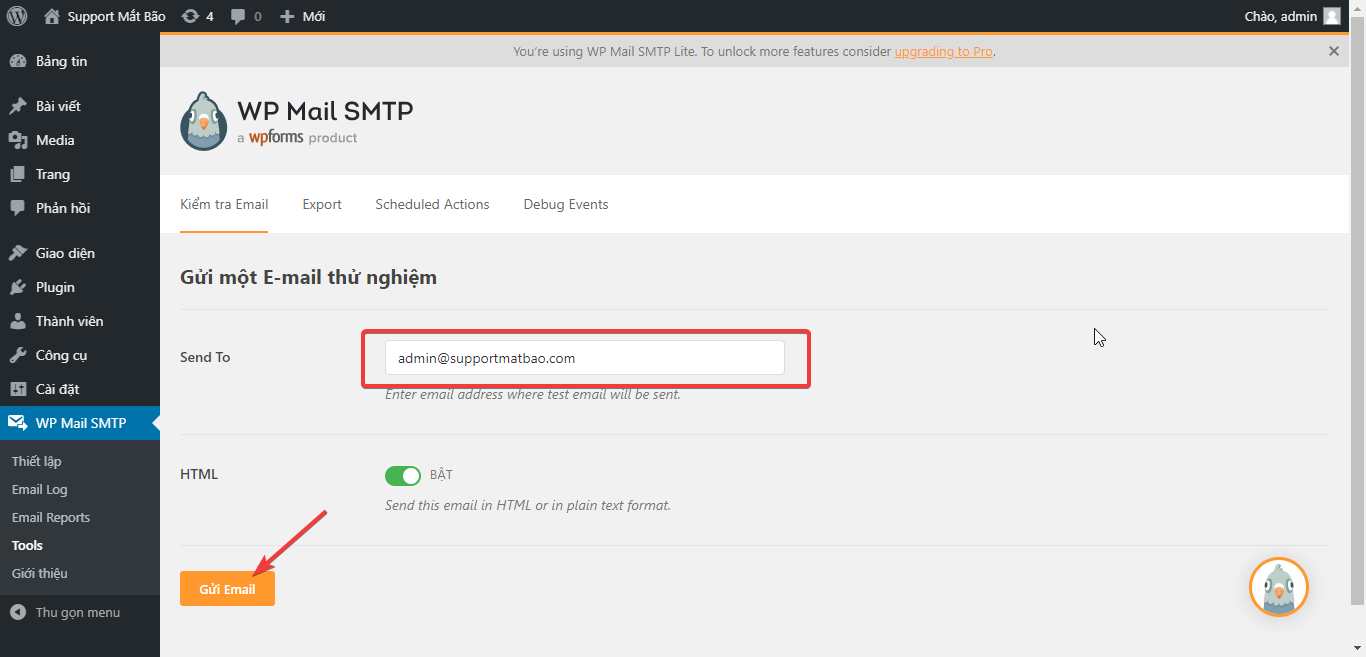Open the Mới new content menu
Viewport: 1366px width, 657px height.
point(303,16)
